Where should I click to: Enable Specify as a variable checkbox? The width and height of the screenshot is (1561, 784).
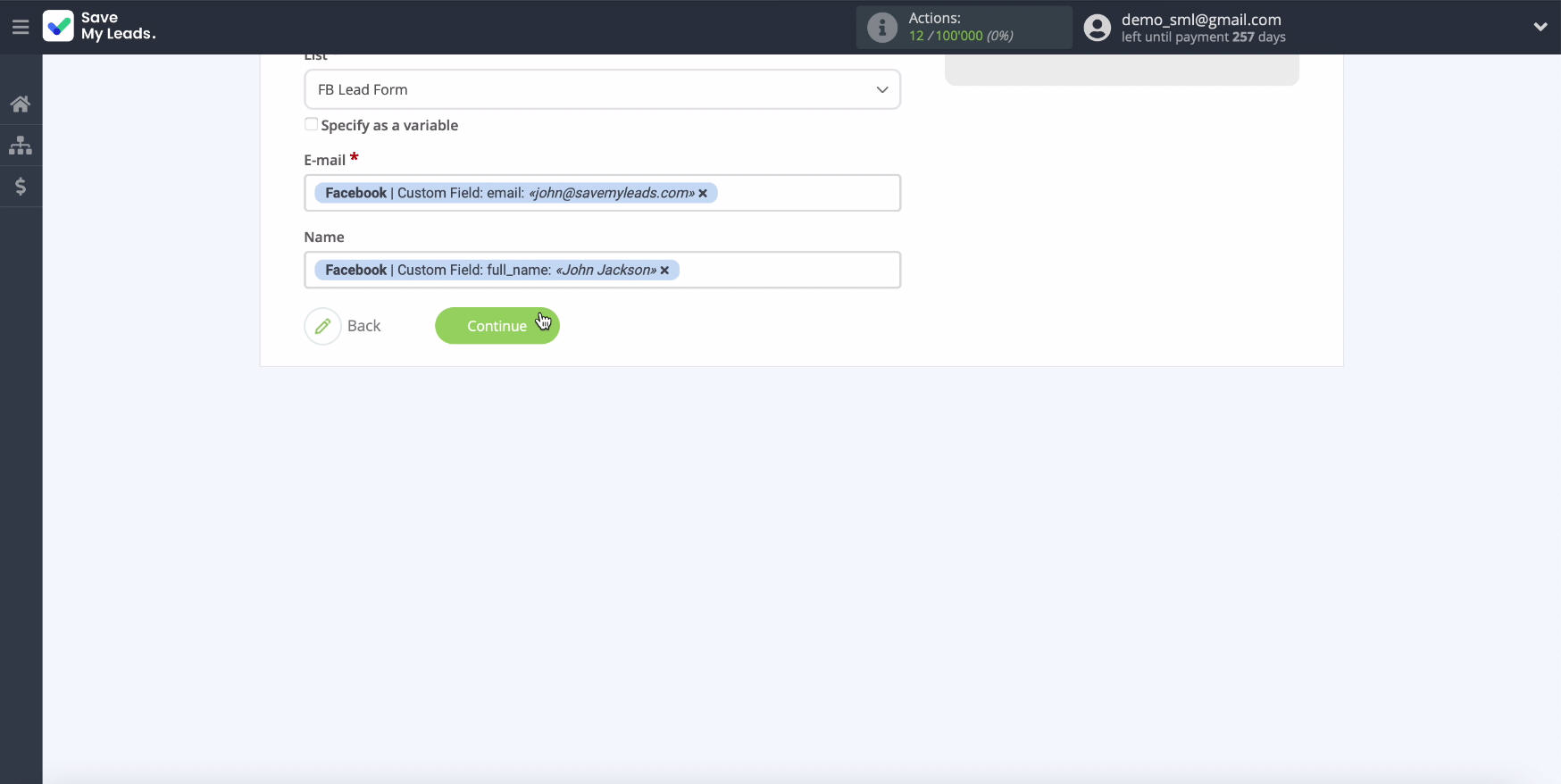coord(311,124)
